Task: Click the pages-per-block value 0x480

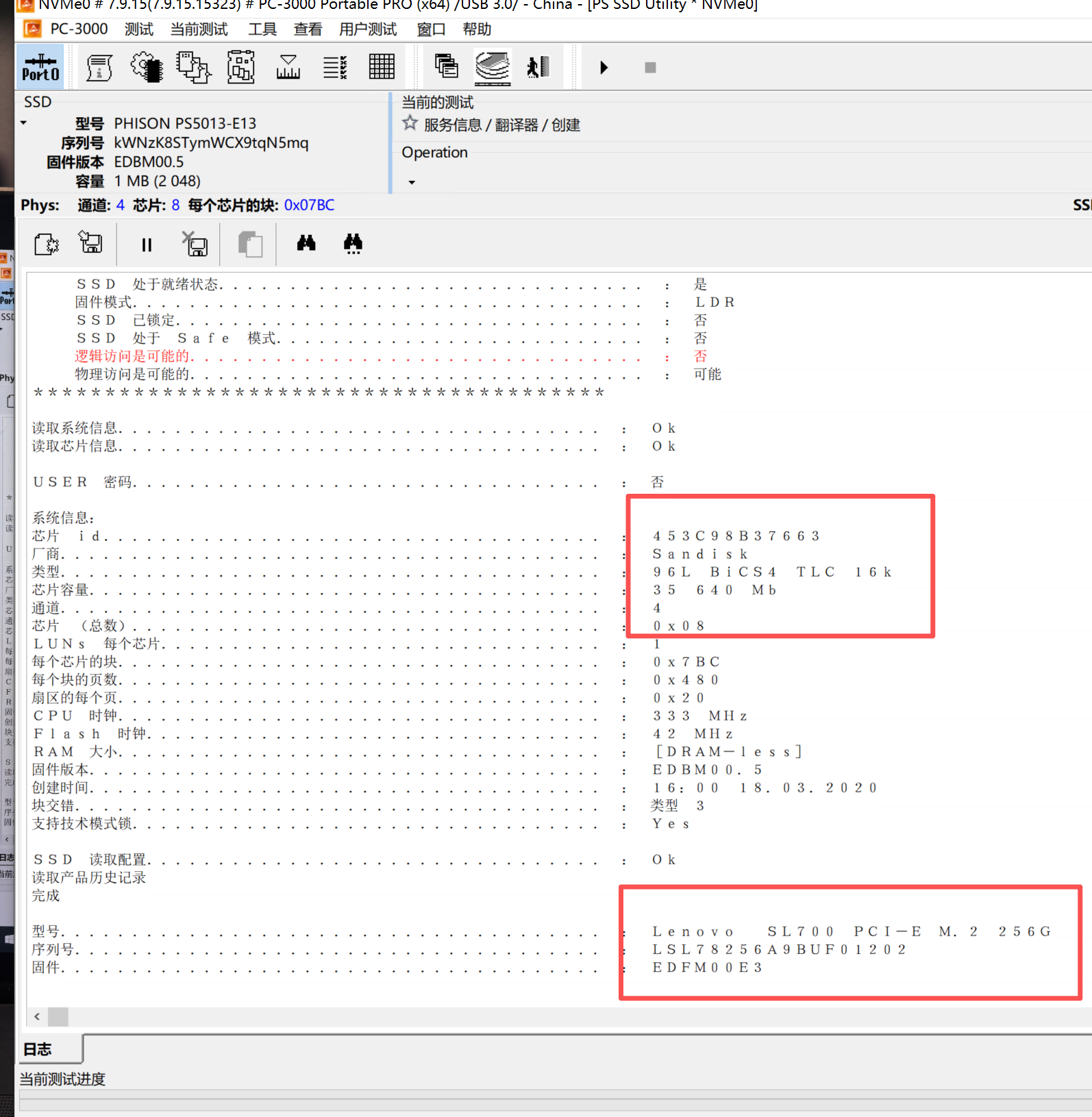Action: tap(685, 680)
